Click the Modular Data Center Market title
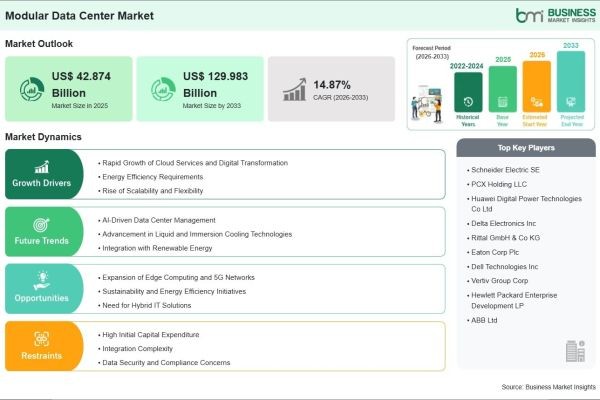The image size is (600, 400). pyautogui.click(x=80, y=16)
